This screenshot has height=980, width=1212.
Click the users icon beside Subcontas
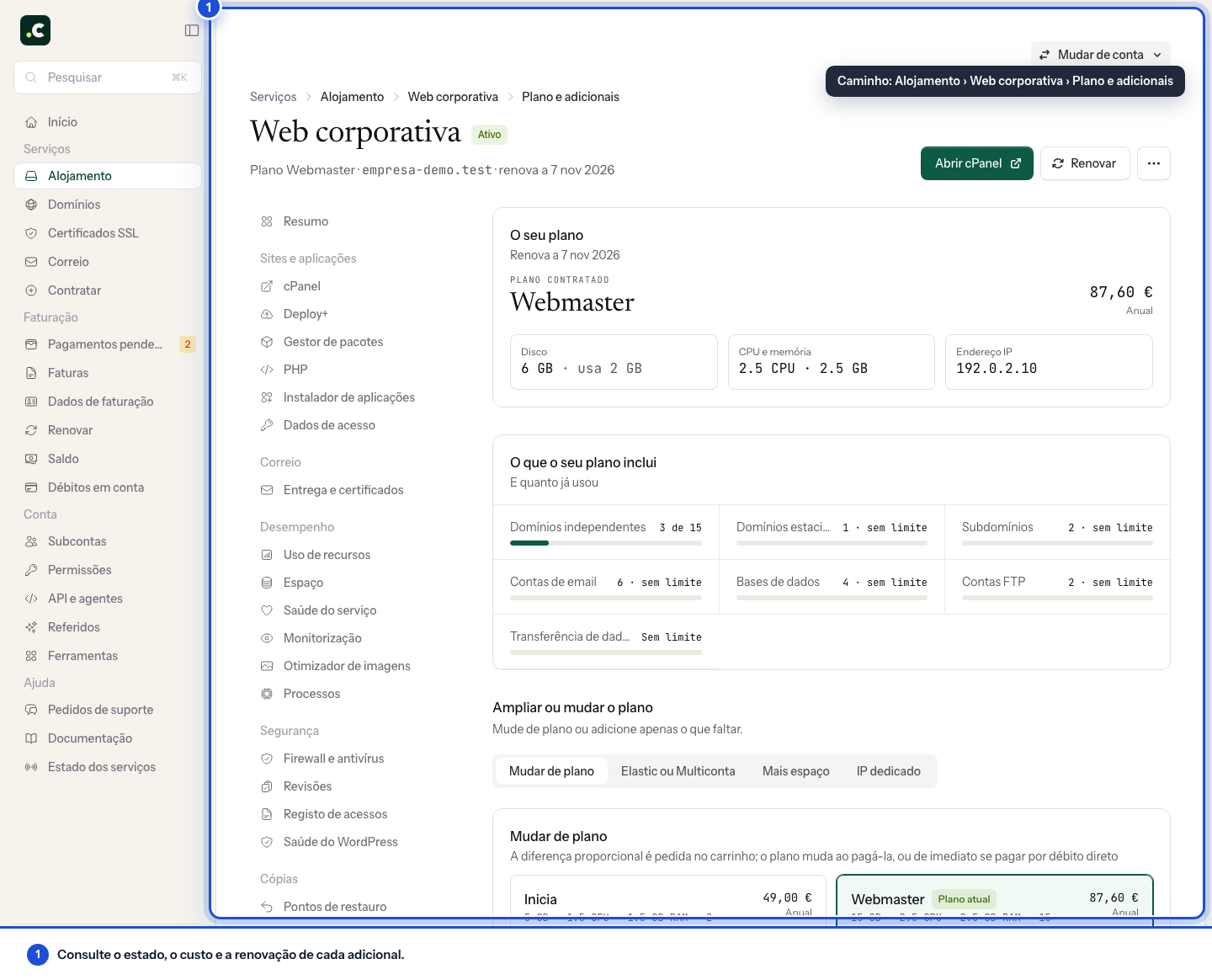[x=31, y=541]
